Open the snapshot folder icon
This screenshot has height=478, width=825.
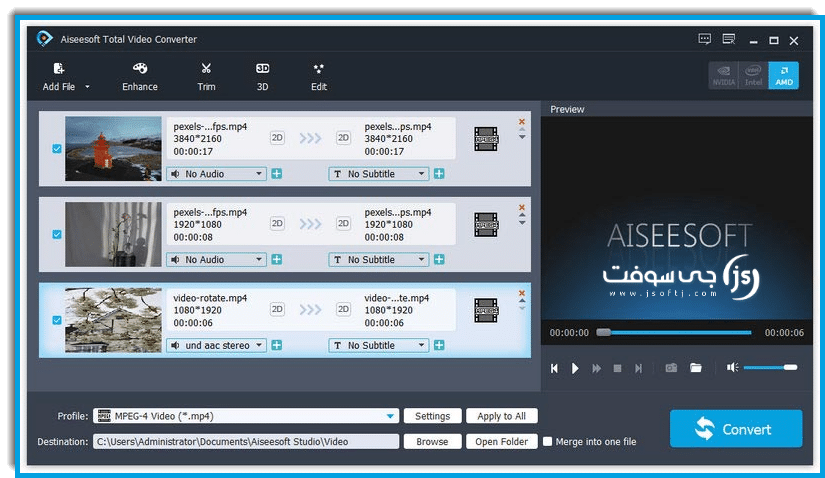tap(696, 367)
